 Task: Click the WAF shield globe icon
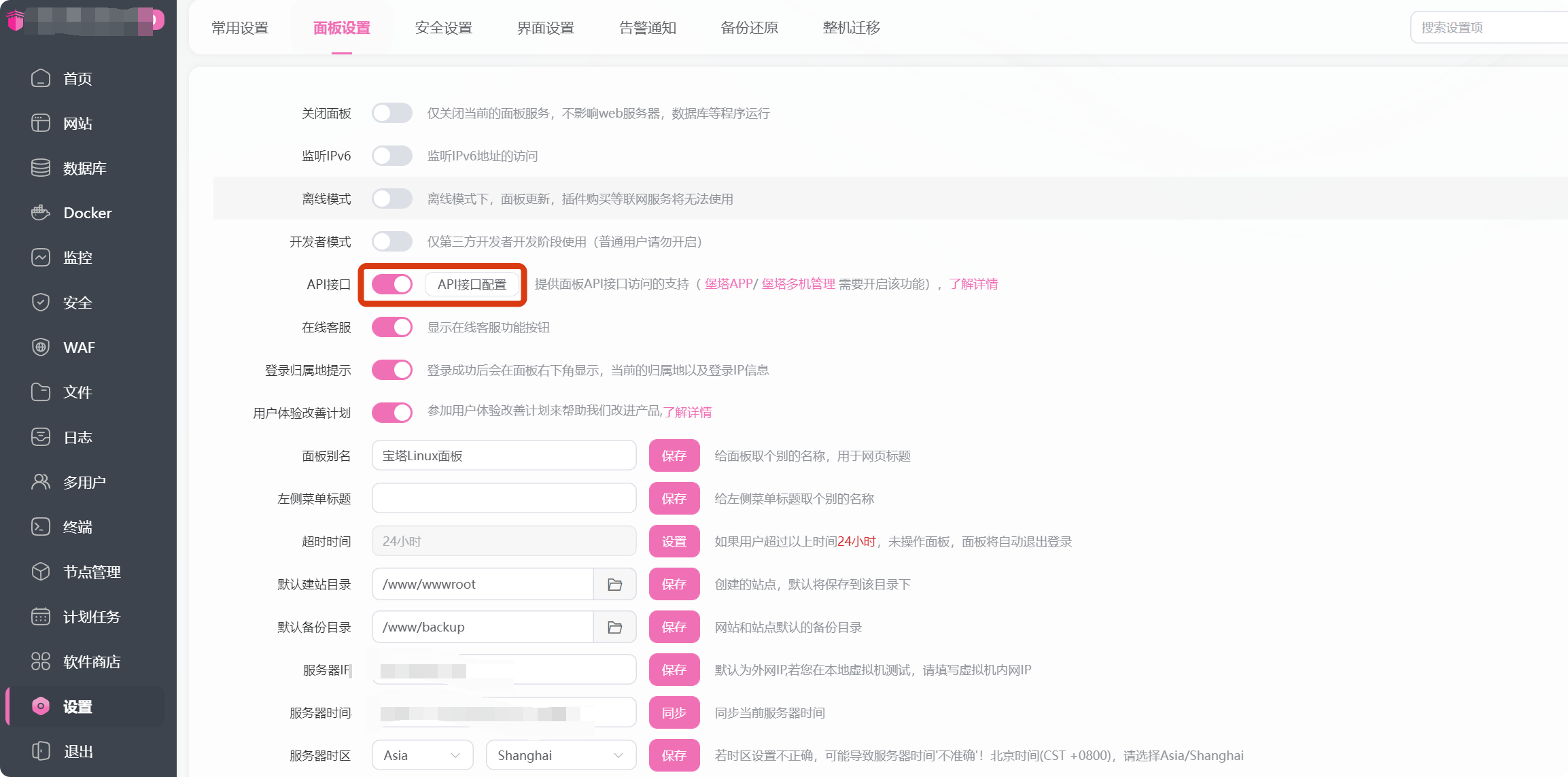[x=41, y=347]
